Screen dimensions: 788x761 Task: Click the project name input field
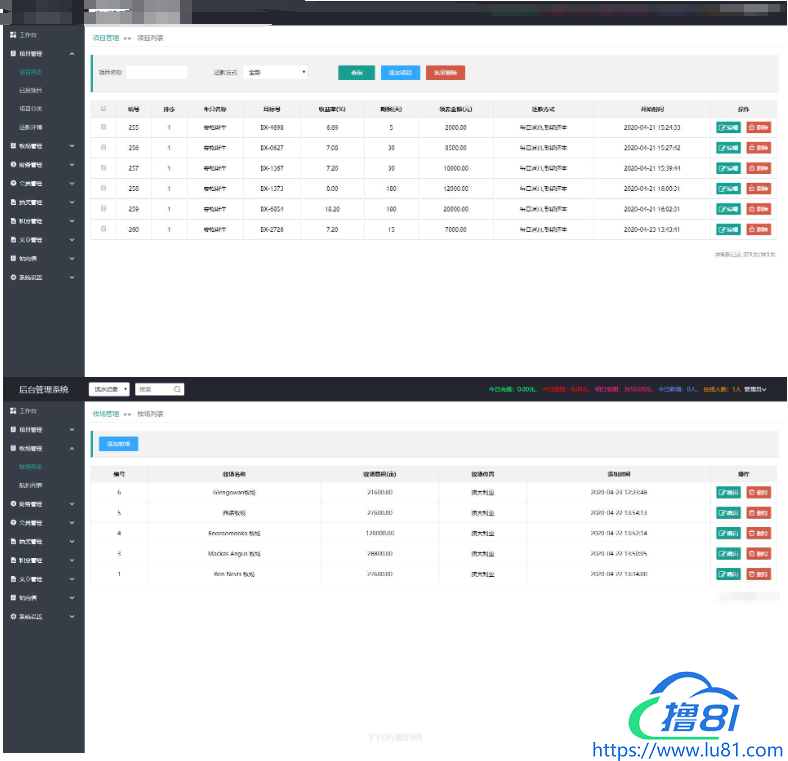coord(157,72)
